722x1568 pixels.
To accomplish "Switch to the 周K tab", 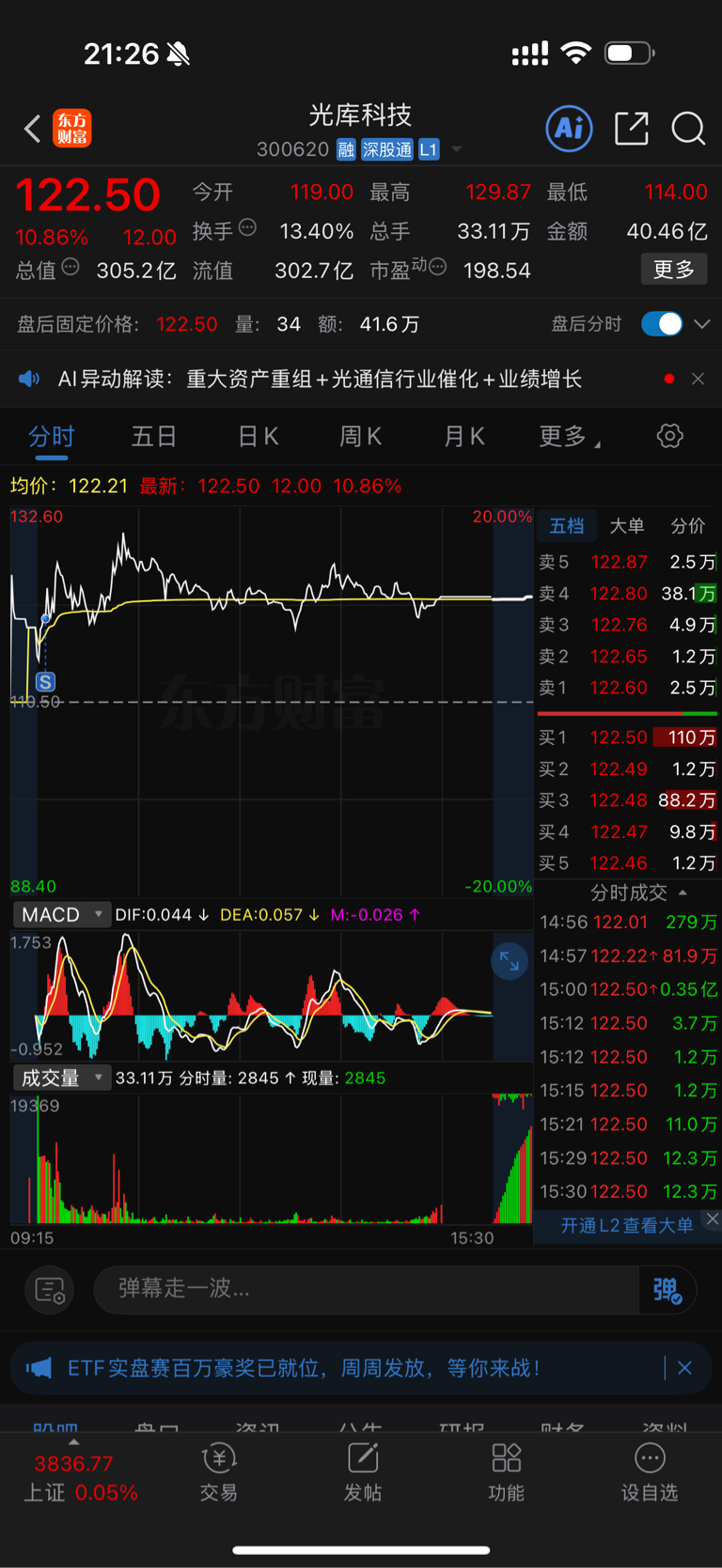I will pos(360,437).
